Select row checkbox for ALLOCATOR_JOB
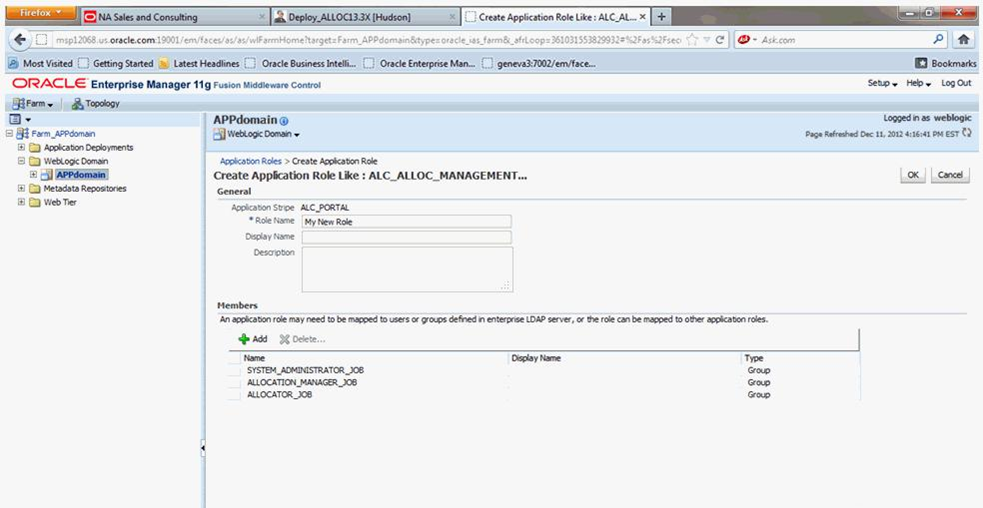Viewport: 983px width, 508px height. (x=234, y=395)
